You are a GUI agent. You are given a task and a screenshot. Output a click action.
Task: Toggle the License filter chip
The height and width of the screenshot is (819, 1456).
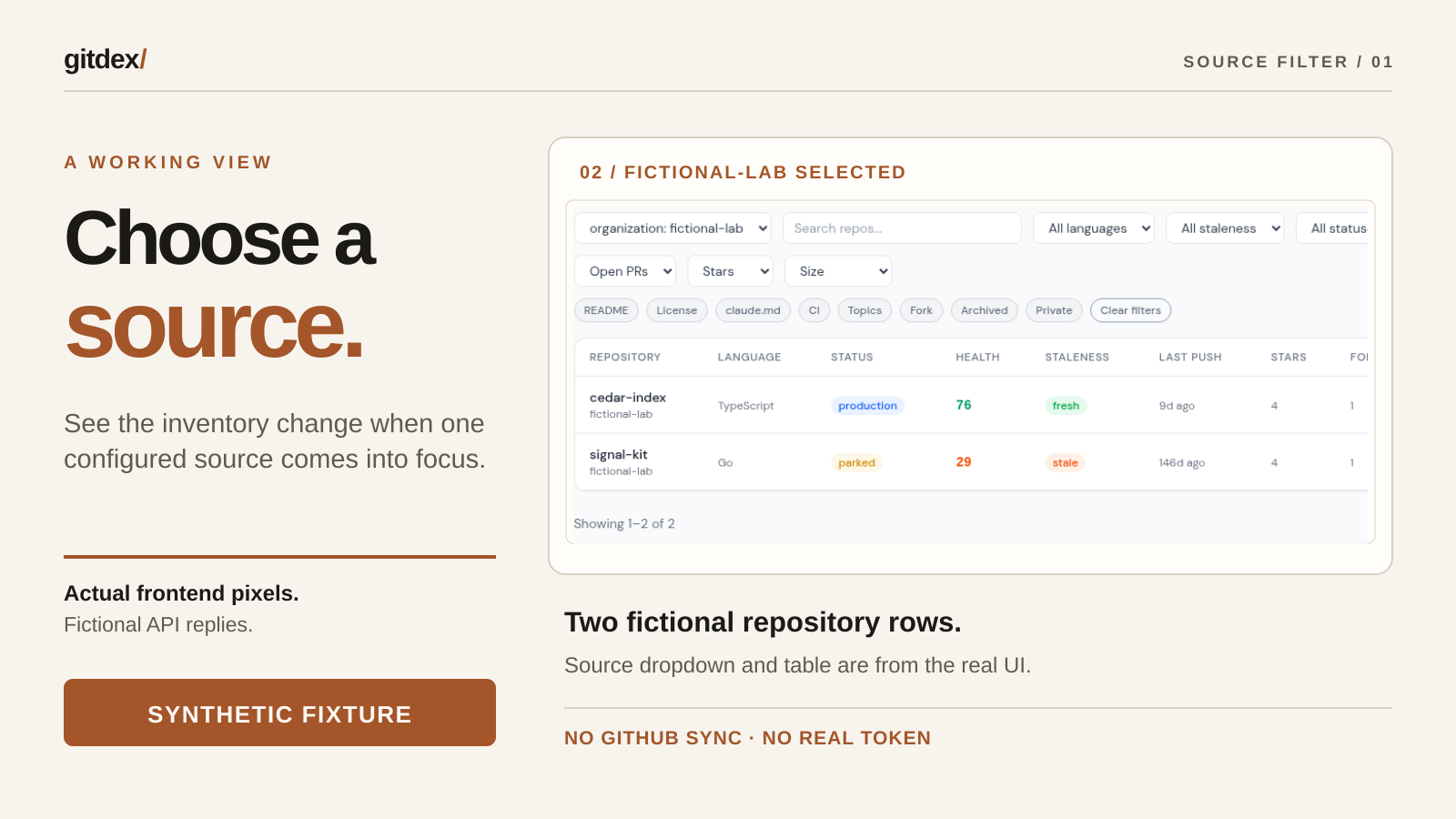point(677,310)
